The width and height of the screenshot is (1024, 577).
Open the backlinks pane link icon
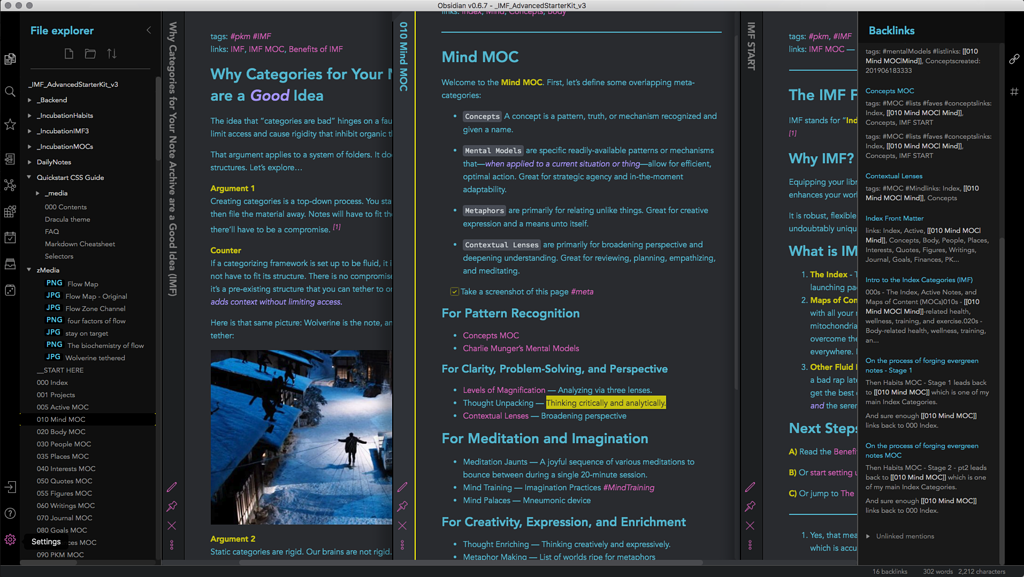point(1014,58)
